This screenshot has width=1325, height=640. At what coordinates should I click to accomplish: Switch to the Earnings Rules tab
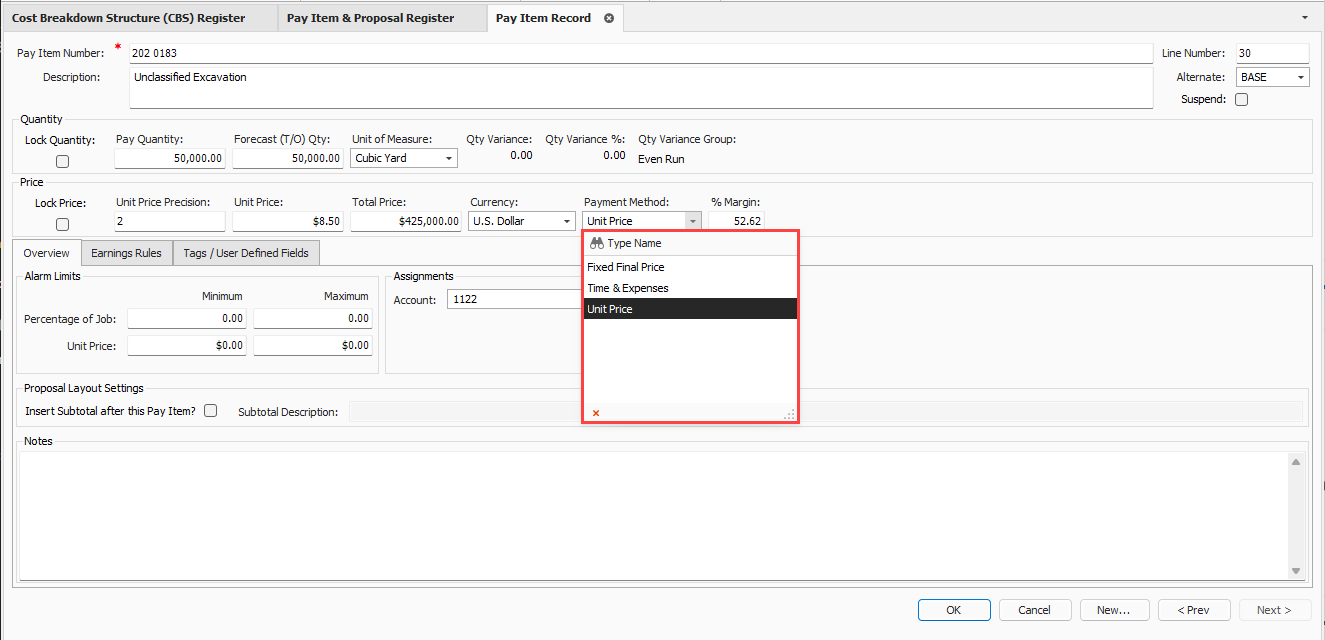tap(126, 253)
